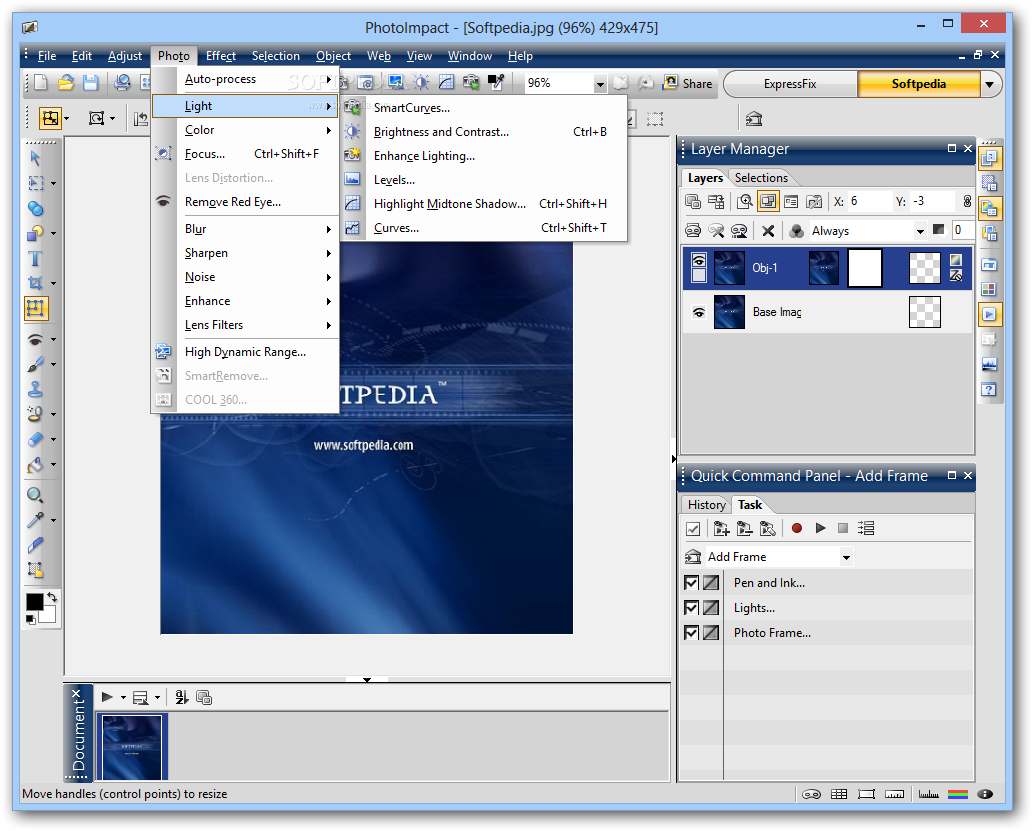Switch to the History tab
This screenshot has height=831, width=1033.
click(706, 505)
